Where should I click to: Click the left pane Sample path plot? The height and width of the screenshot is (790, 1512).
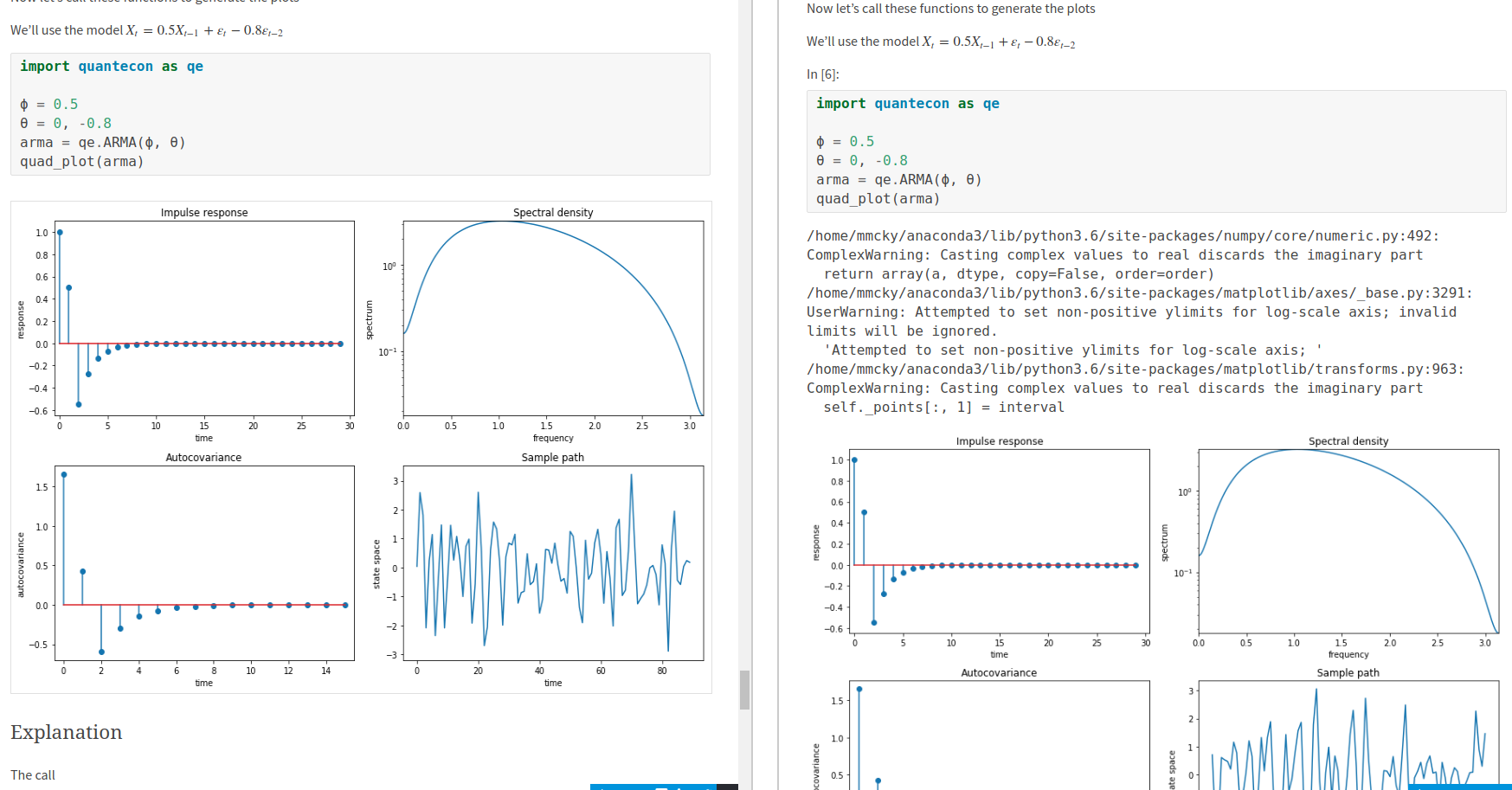pyautogui.click(x=553, y=563)
